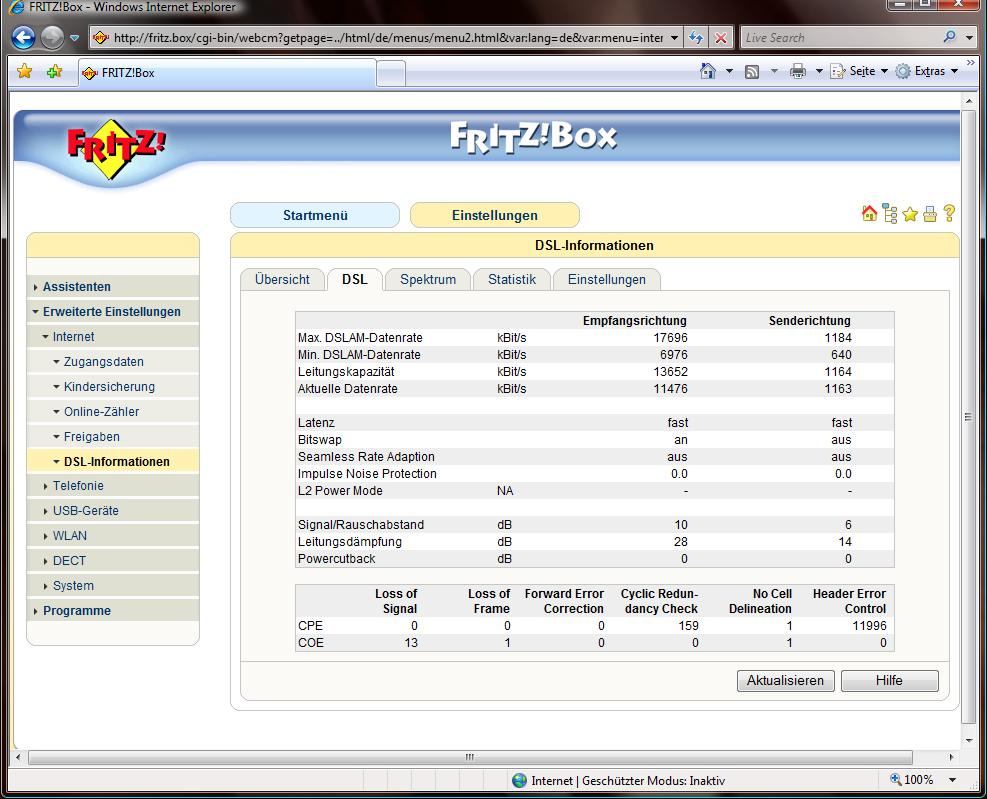The width and height of the screenshot is (987, 799).
Task: Expand Assistenten in the sidebar
Action: click(113, 286)
